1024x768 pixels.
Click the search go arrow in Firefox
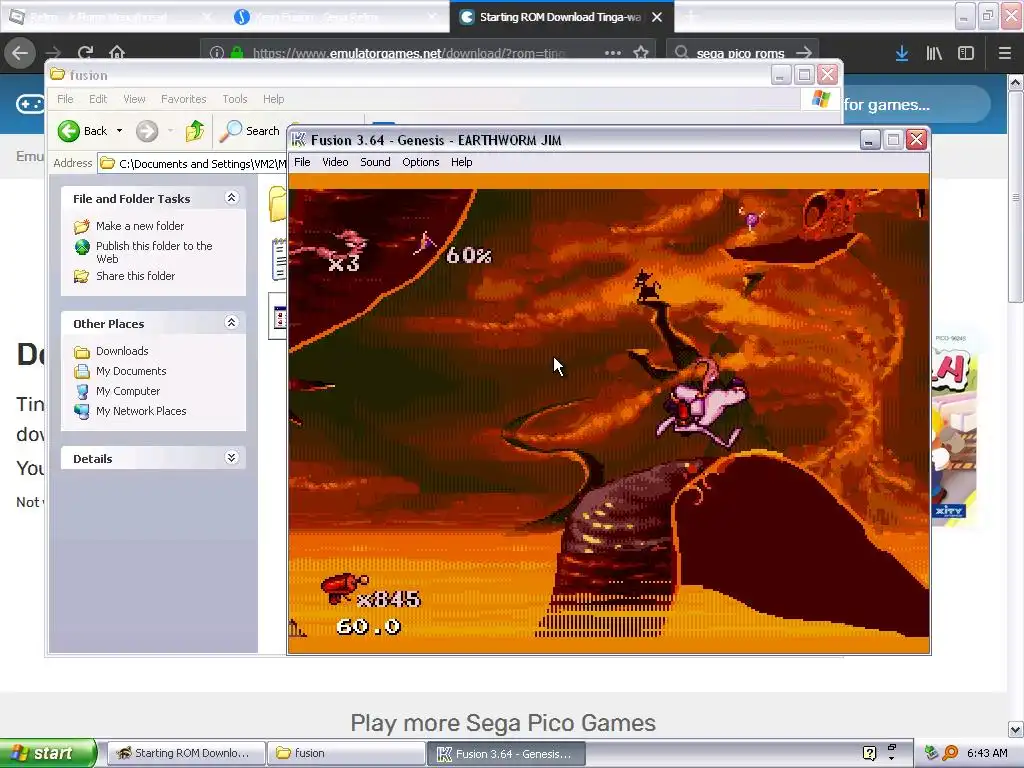point(805,53)
